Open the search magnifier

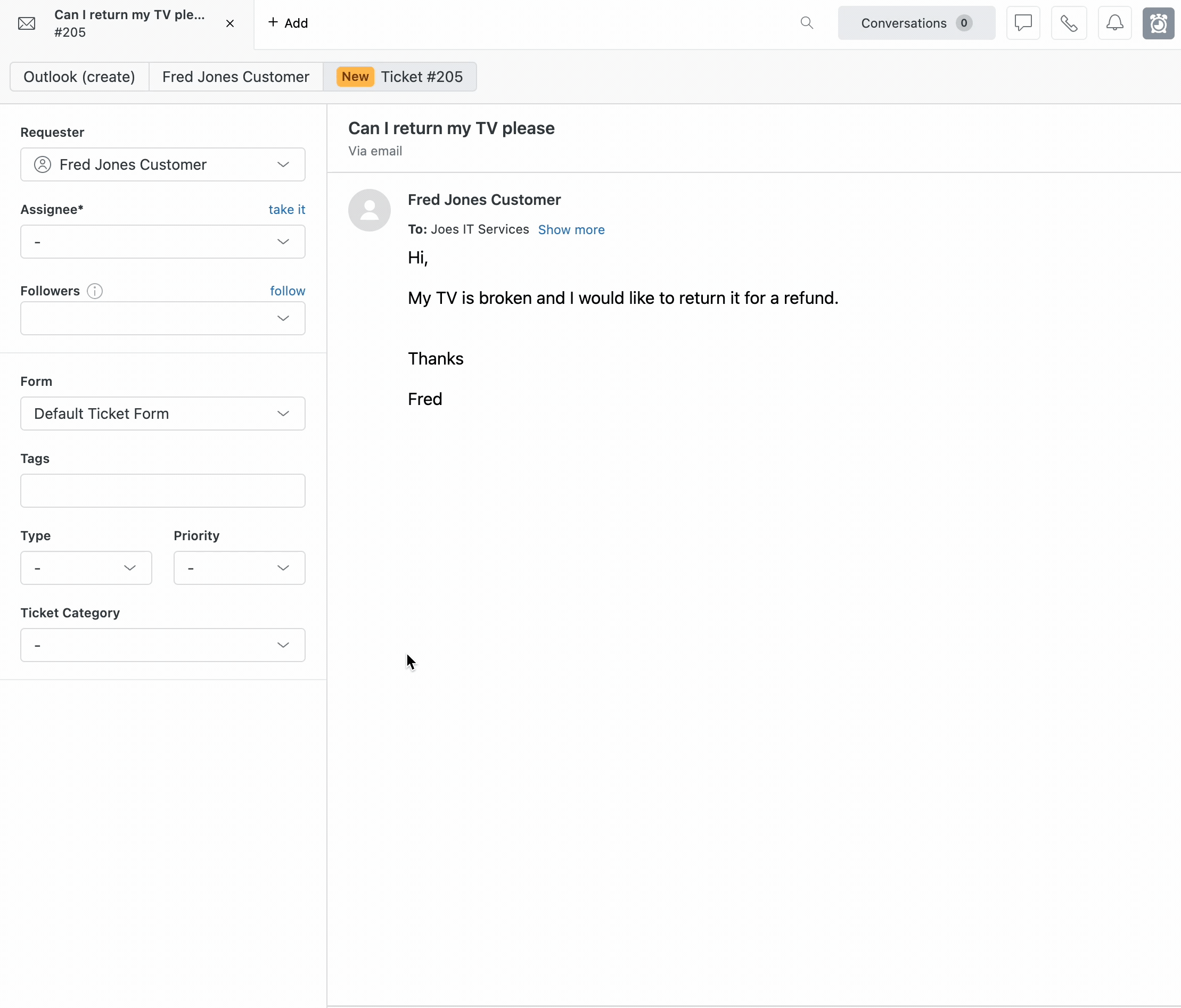pos(807,23)
